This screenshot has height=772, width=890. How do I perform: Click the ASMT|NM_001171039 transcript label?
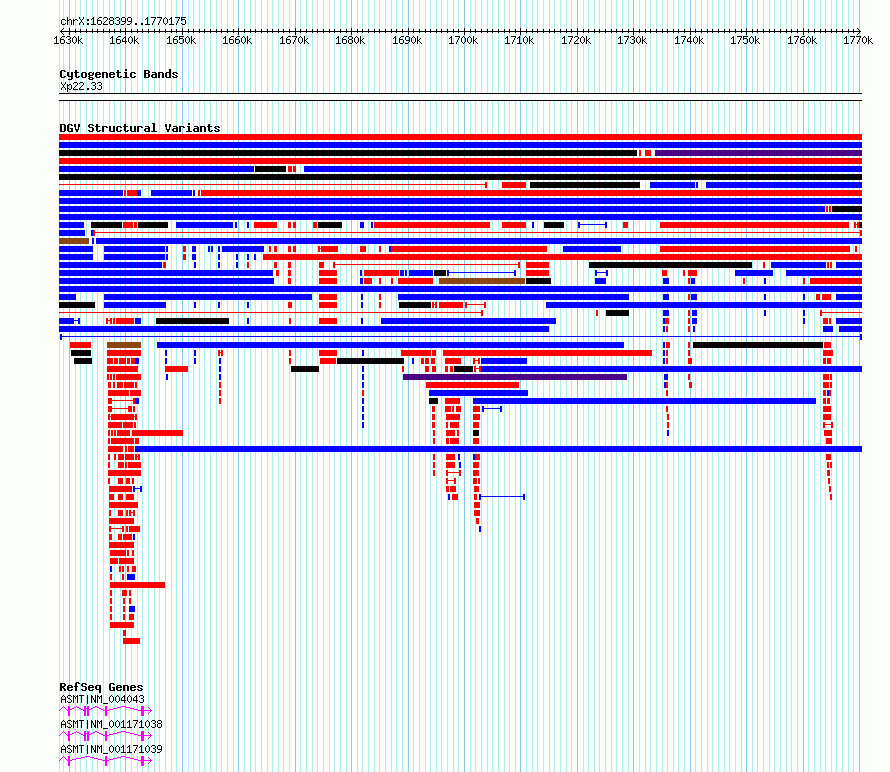[111, 749]
